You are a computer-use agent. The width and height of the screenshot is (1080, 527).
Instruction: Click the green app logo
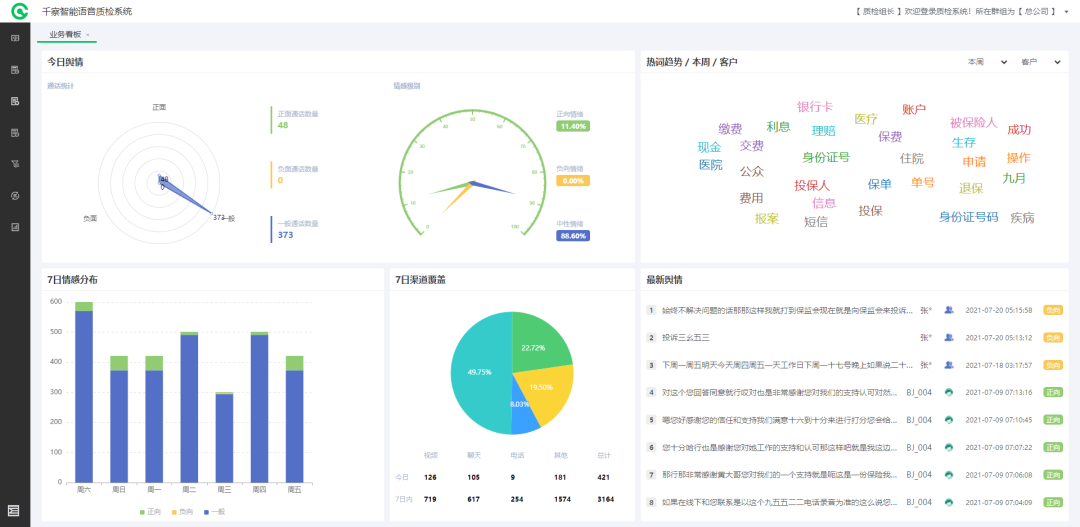tap(19, 10)
